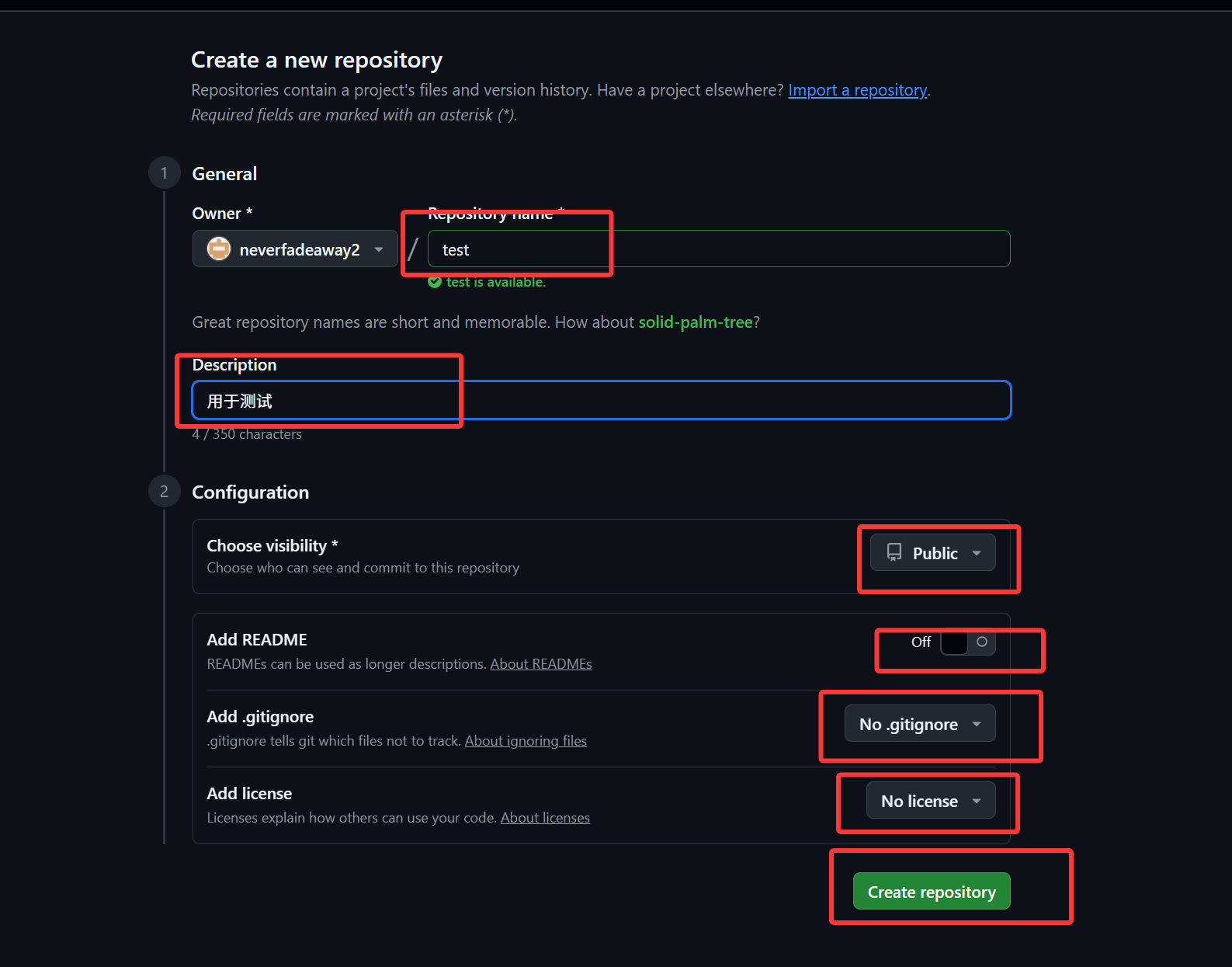Click the Create repository button

(x=932, y=892)
